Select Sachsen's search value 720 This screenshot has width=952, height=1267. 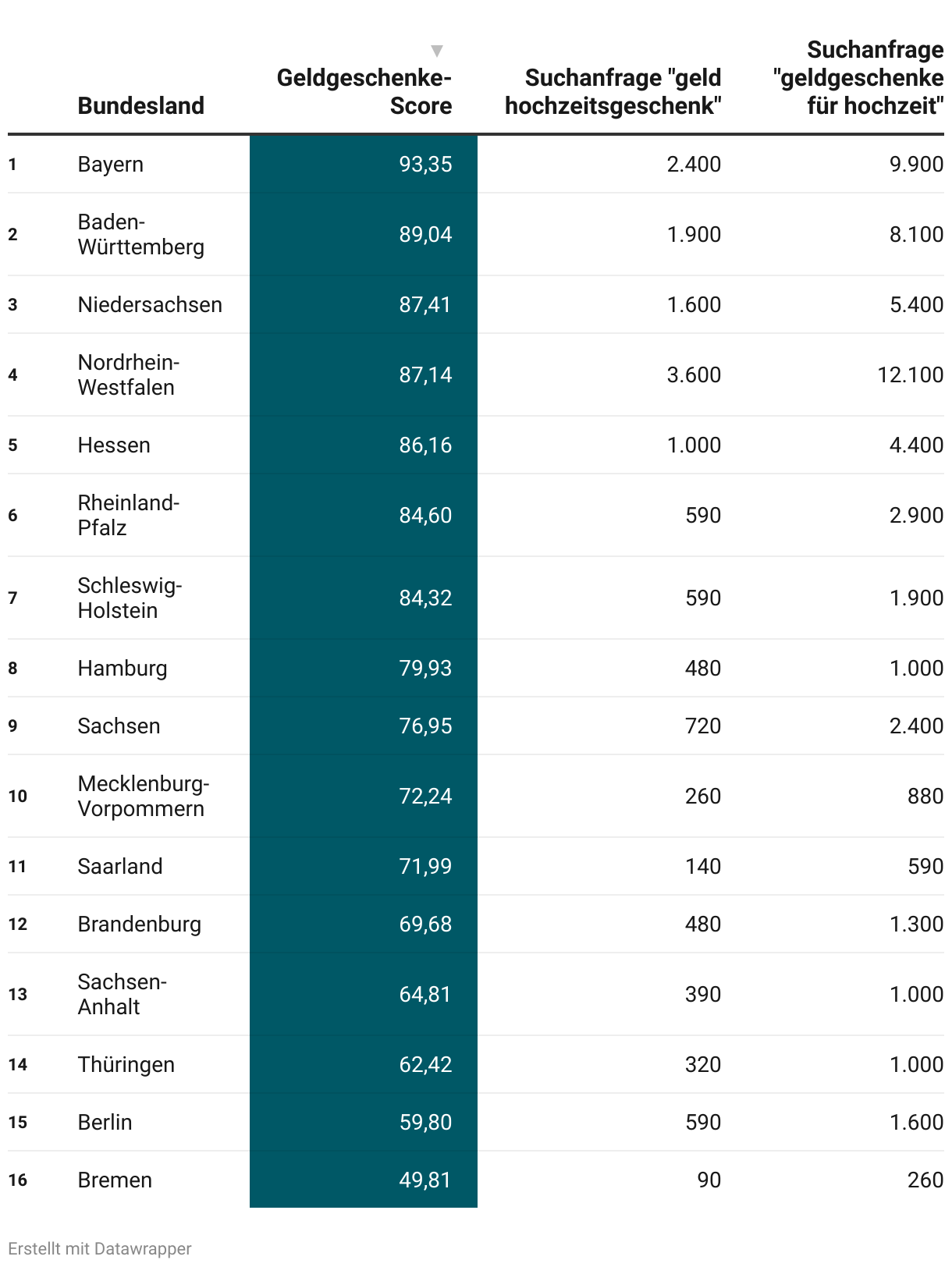[x=702, y=726]
